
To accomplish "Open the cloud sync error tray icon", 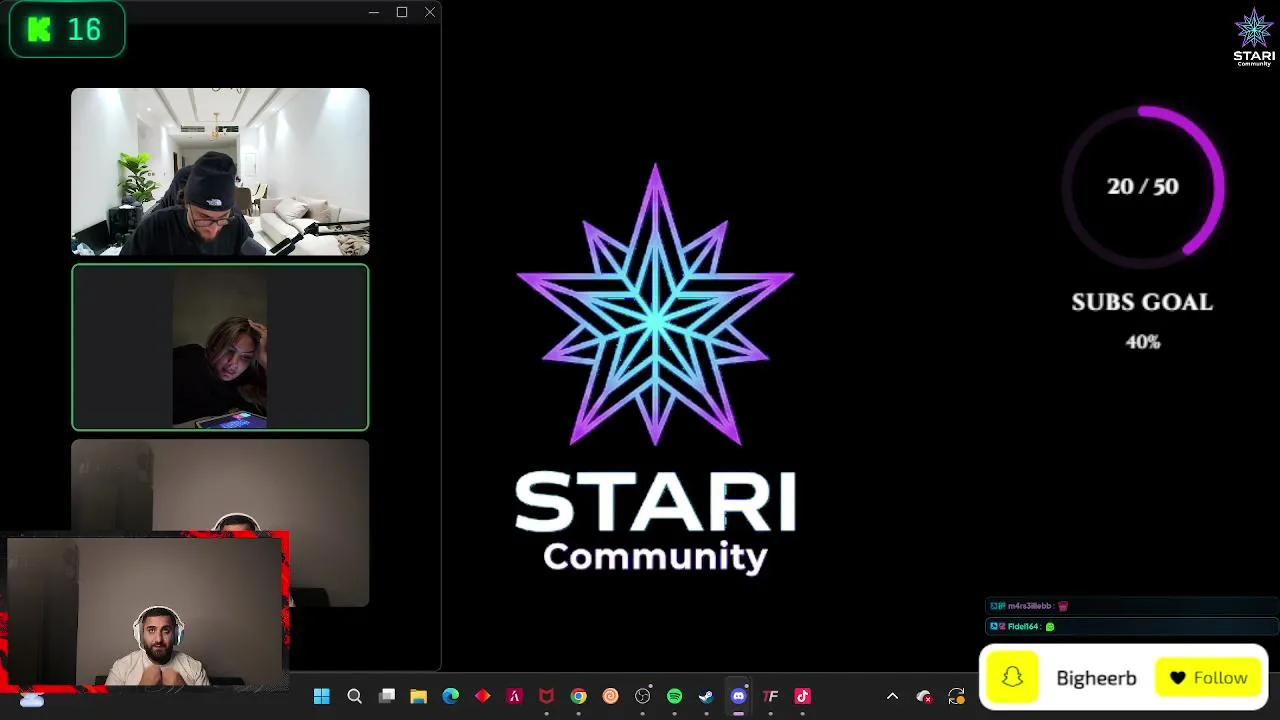I will [924, 696].
